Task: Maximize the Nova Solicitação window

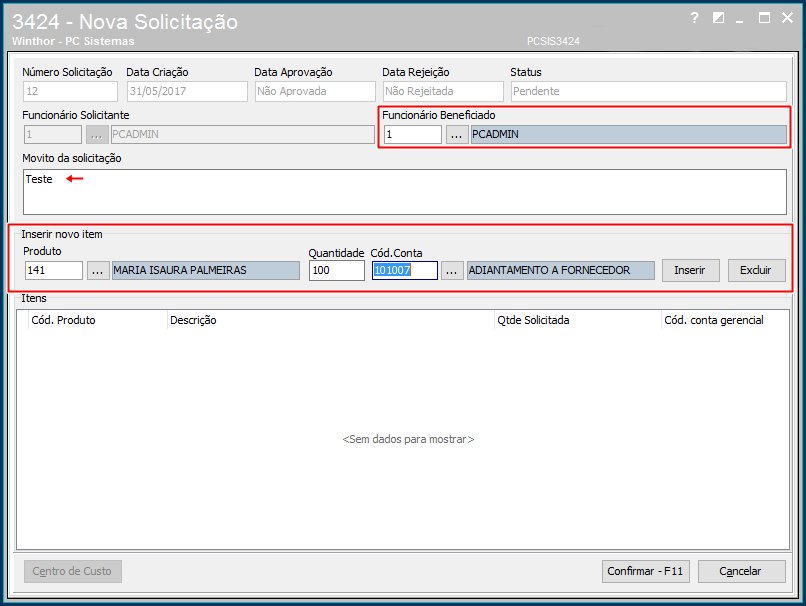Action: click(764, 19)
